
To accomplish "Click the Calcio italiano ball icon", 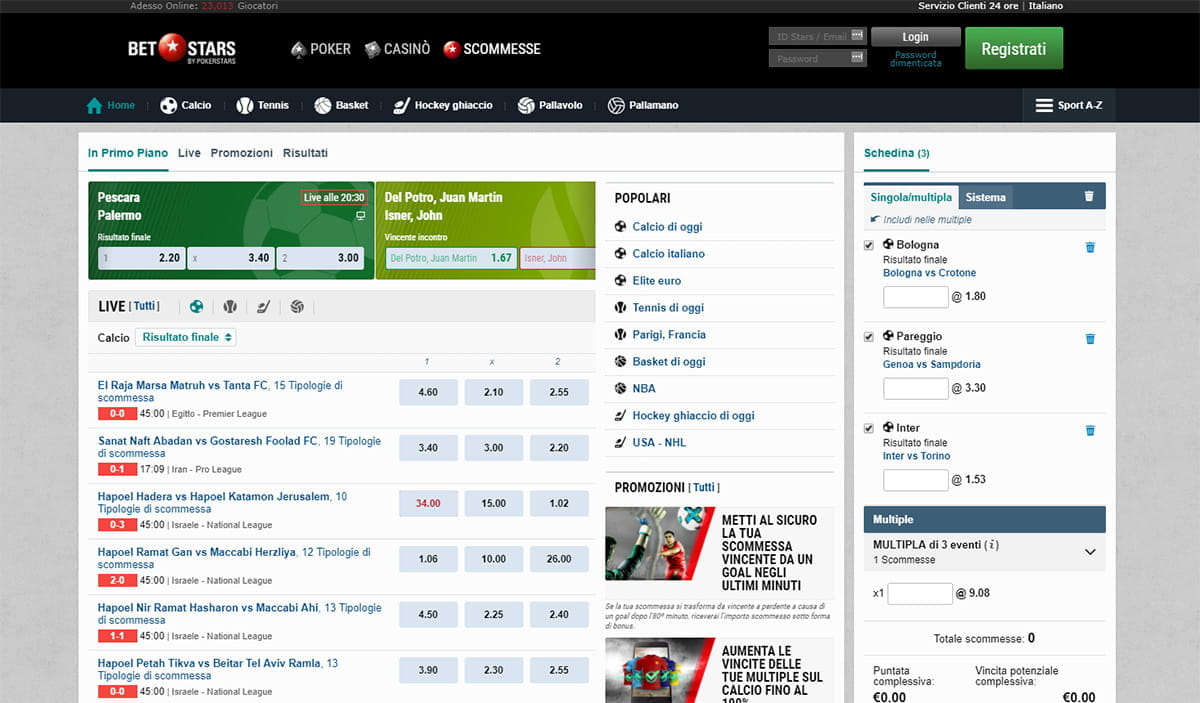I will click(x=620, y=254).
